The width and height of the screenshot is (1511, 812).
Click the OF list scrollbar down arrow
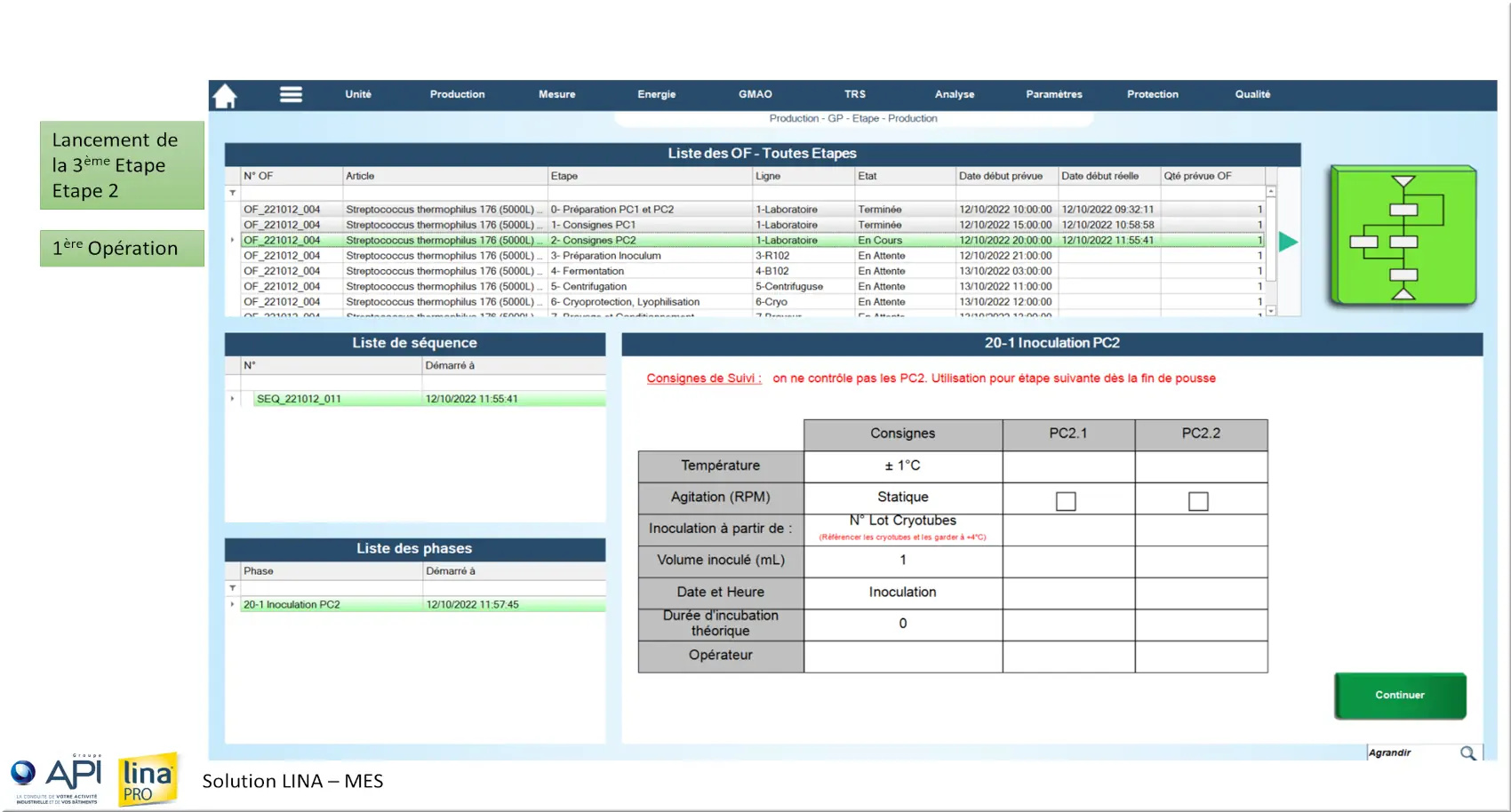[x=1271, y=311]
